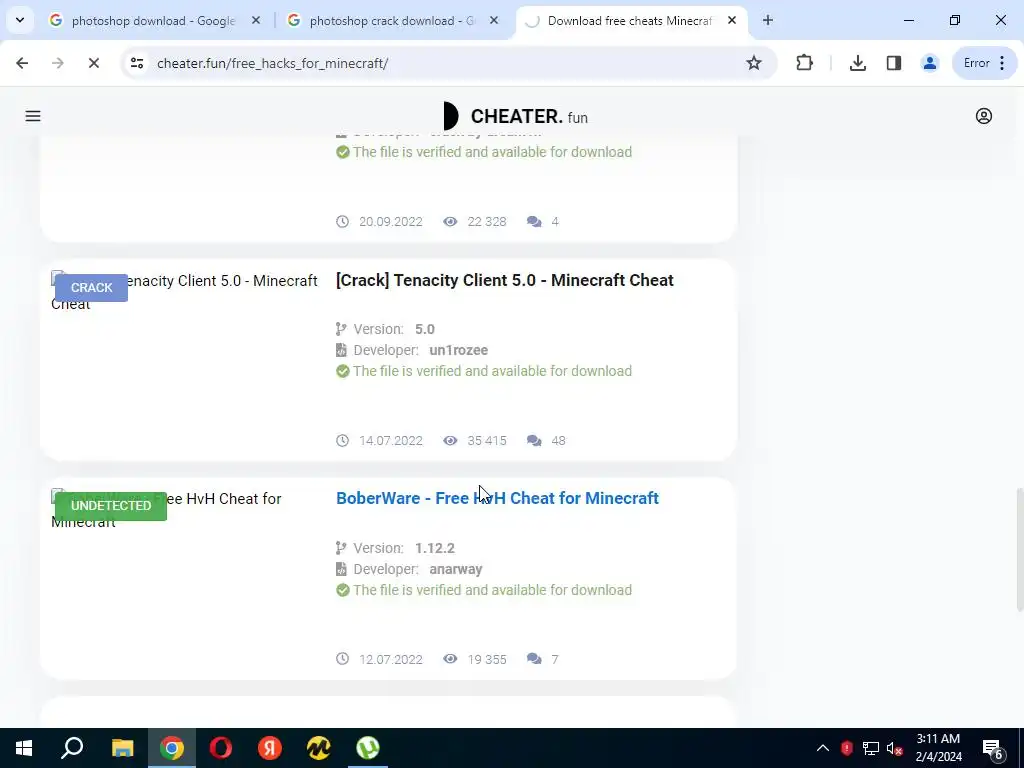Click the muted volume tray icon
Screen dimensions: 1024x768
[894, 748]
